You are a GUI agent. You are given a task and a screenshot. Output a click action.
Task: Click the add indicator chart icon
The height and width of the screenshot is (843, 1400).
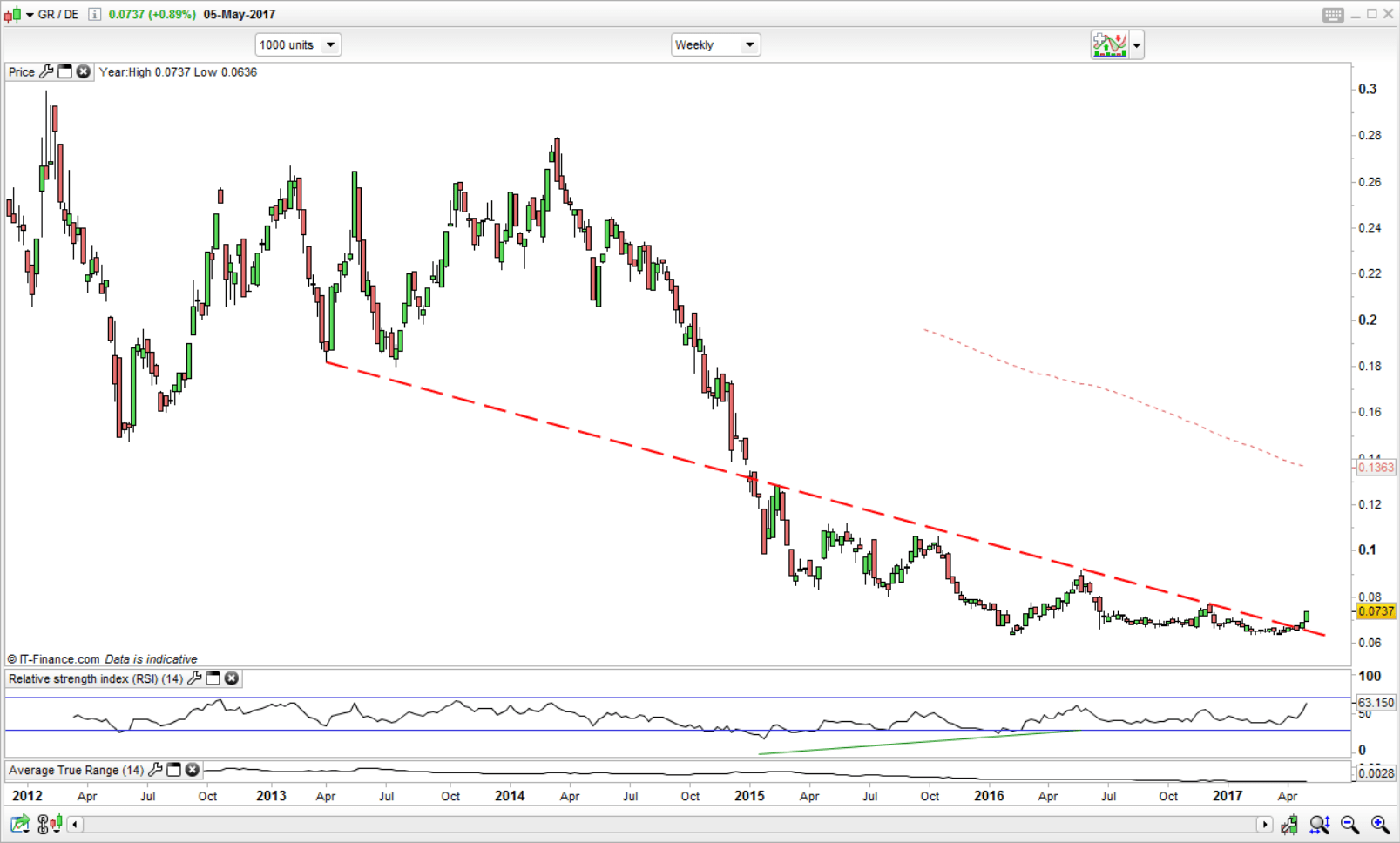coord(1109,44)
